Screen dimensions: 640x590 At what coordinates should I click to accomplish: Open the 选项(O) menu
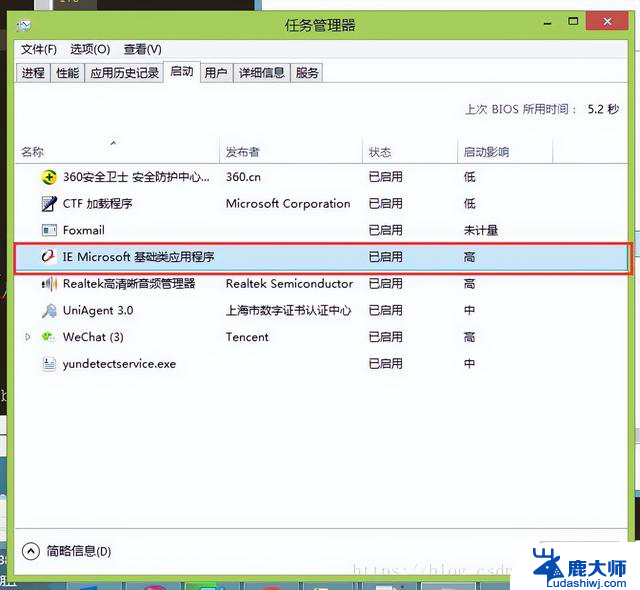click(90, 50)
